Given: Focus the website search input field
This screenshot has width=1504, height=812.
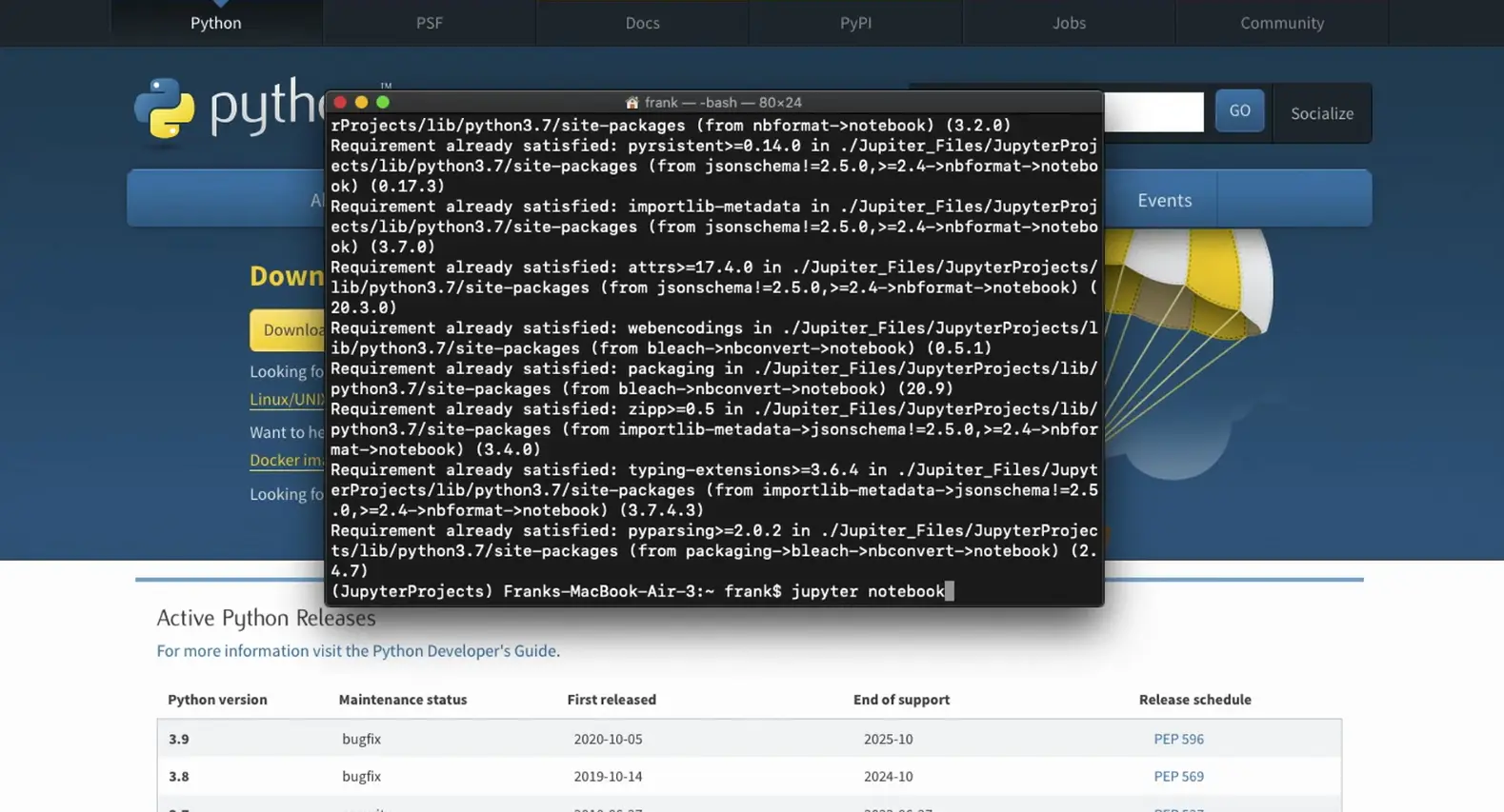Looking at the screenshot, I should coord(1153,111).
